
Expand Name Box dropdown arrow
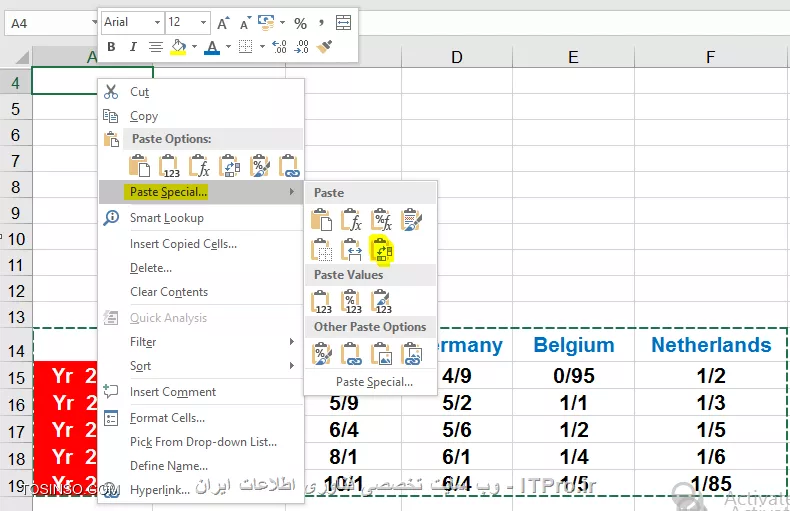[94, 23]
